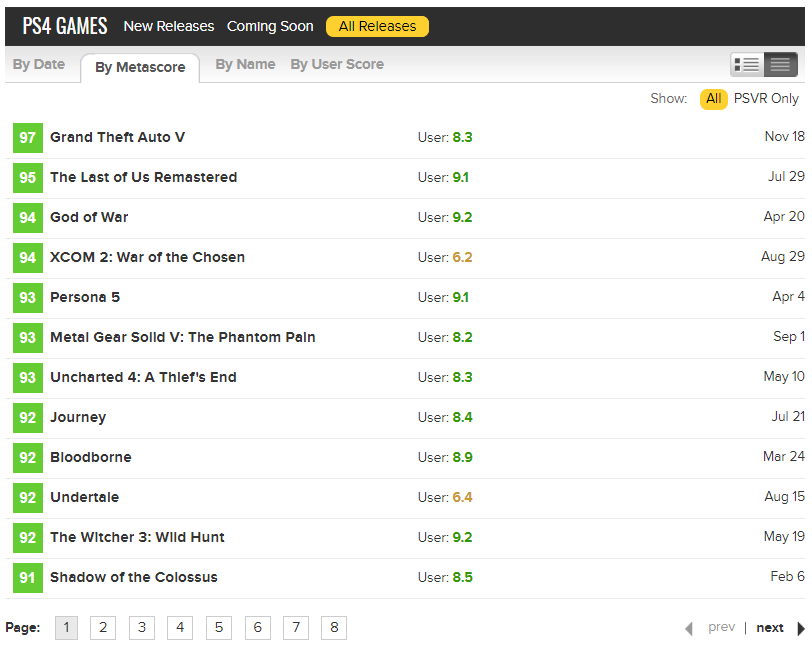The height and width of the screenshot is (647, 812).
Task: Click Metal Gear Solid V's score badge
Action: coord(27,338)
